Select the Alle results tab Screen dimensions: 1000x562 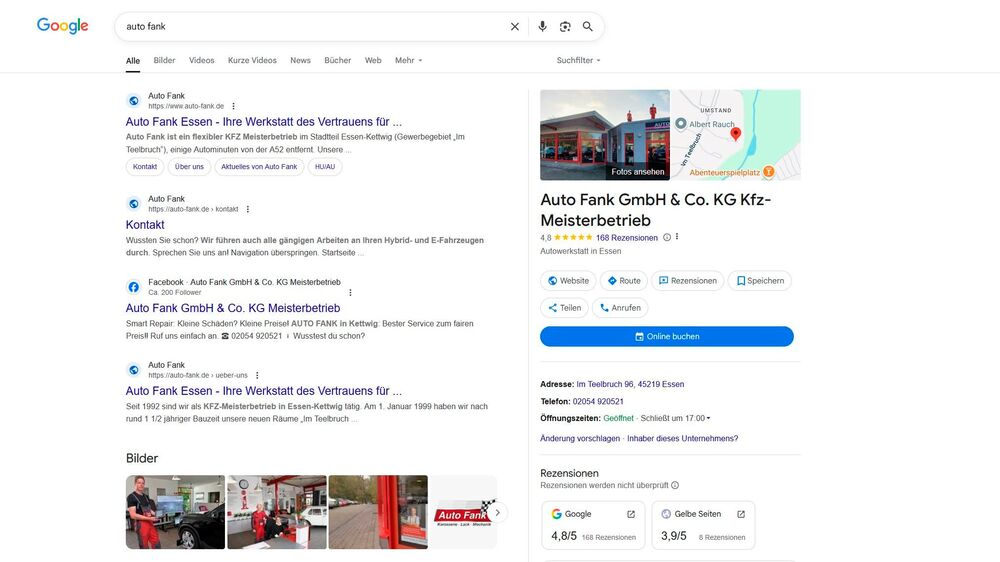(133, 61)
